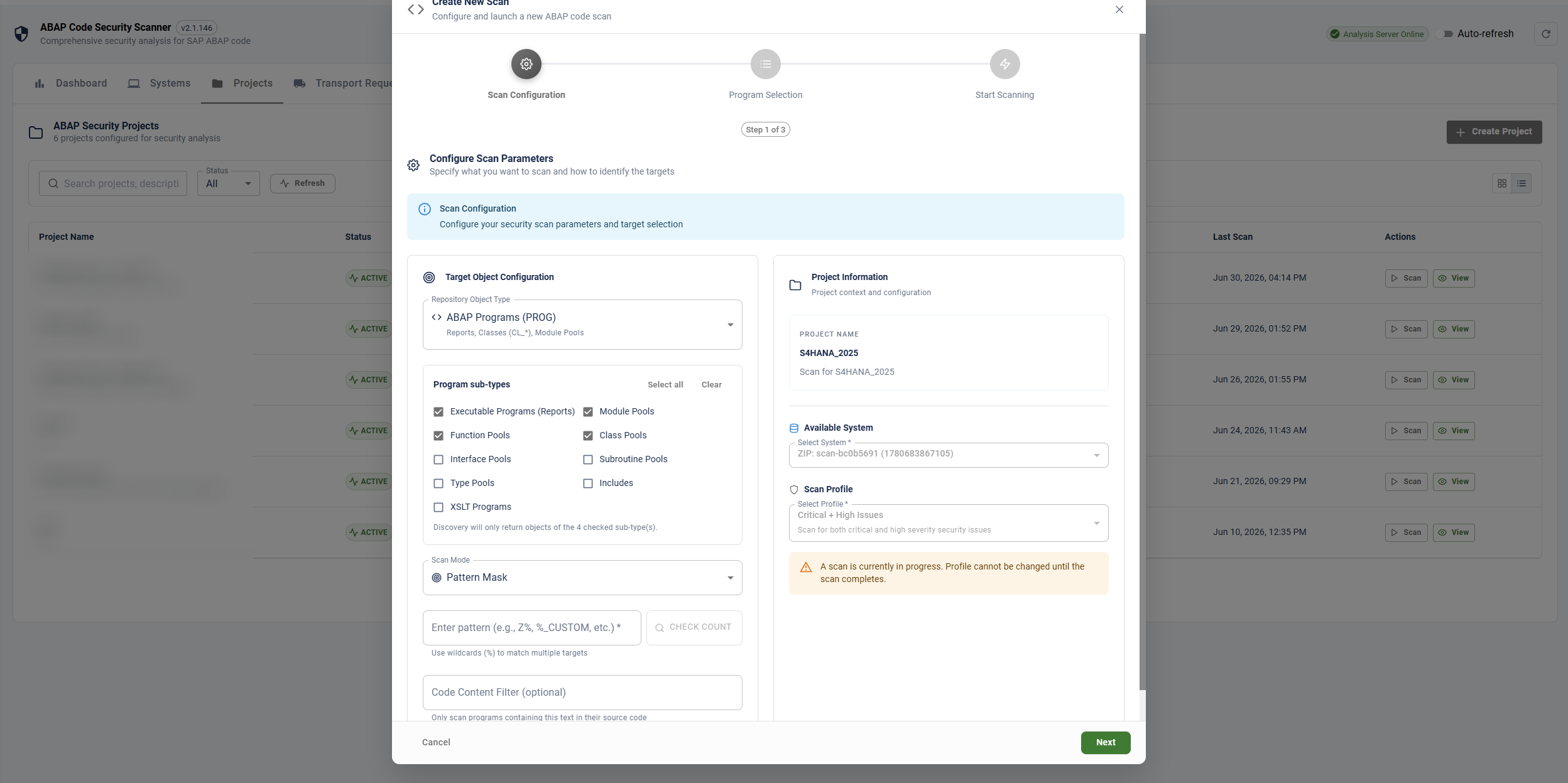The width and height of the screenshot is (1568, 783).
Task: Click the Project Name column header
Action: pos(66,237)
